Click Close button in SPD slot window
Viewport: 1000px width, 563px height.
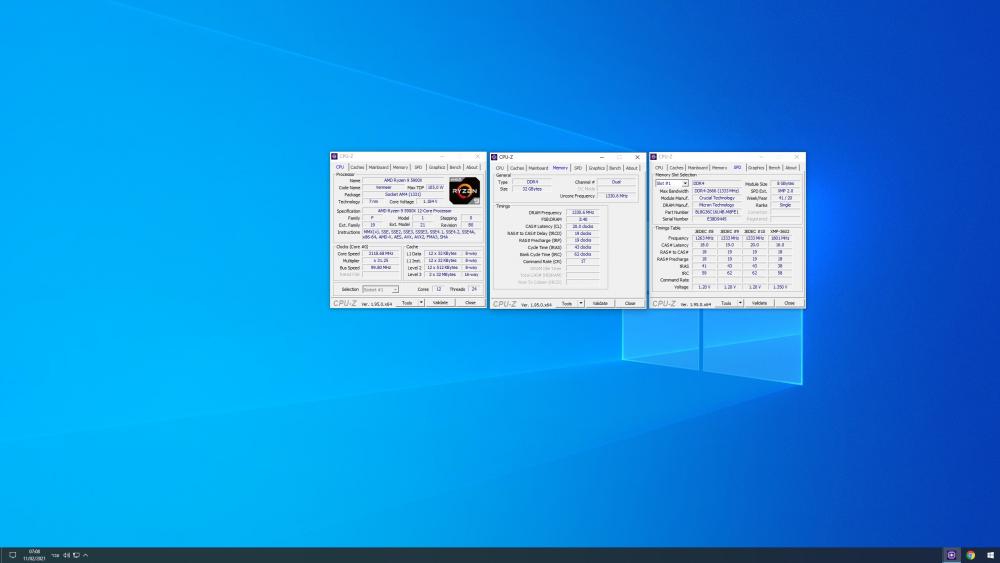click(790, 303)
